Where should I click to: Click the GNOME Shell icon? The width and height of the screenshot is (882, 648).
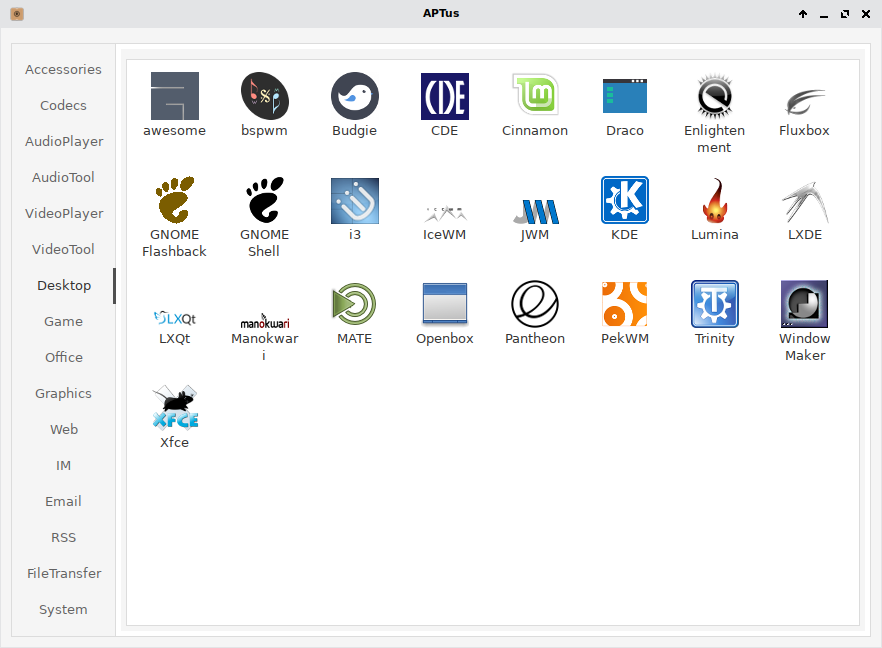pos(264,200)
